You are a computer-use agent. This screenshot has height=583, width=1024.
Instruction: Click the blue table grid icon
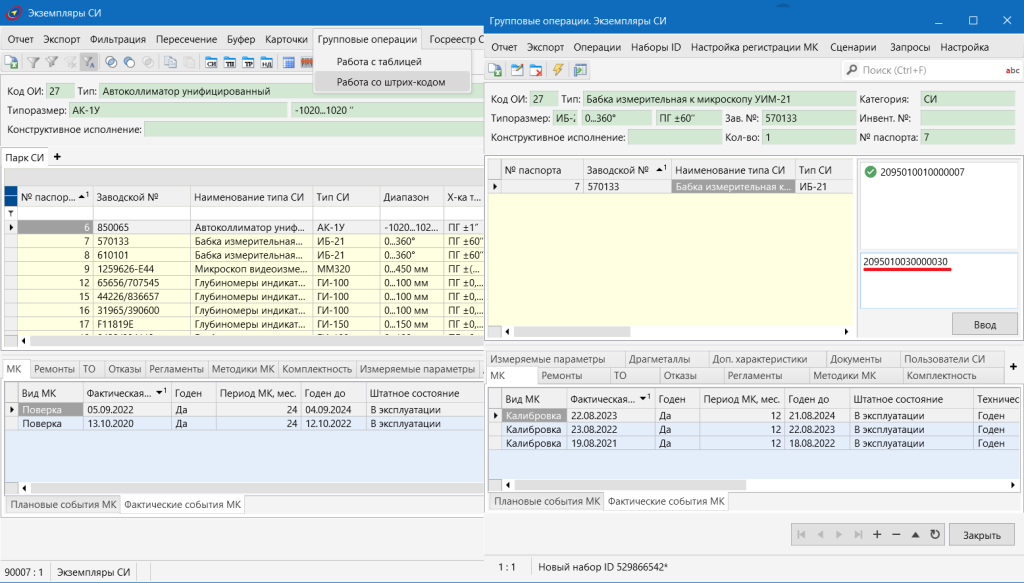289,62
